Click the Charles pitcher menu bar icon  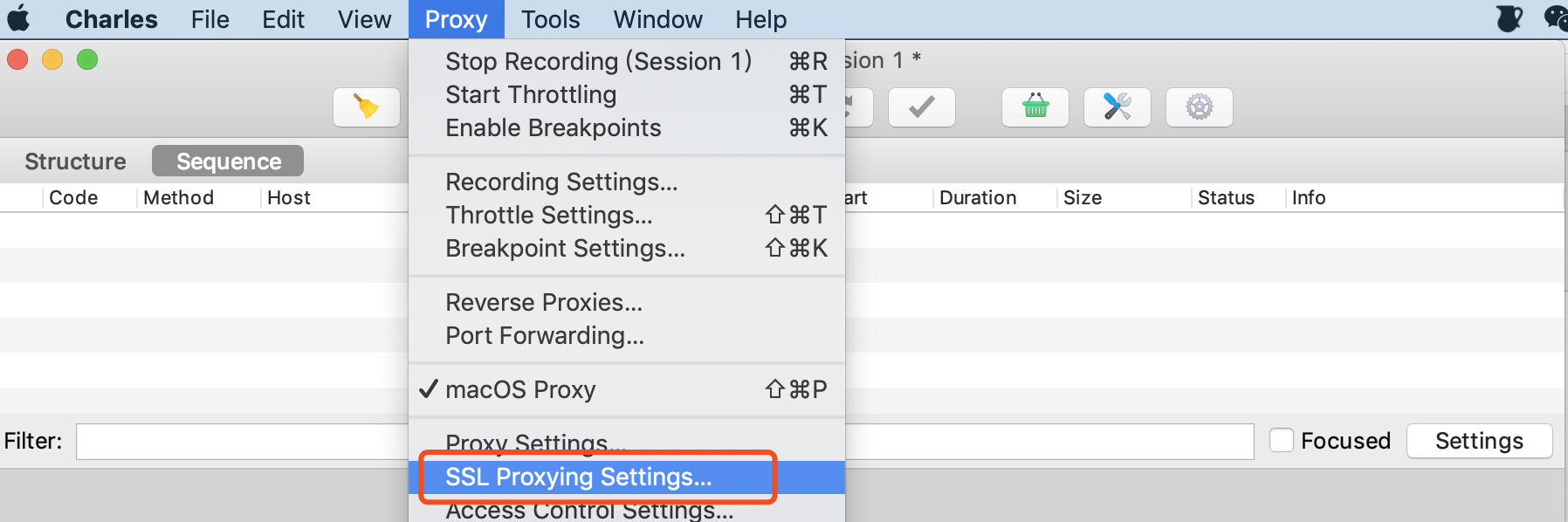pyautogui.click(x=1510, y=18)
